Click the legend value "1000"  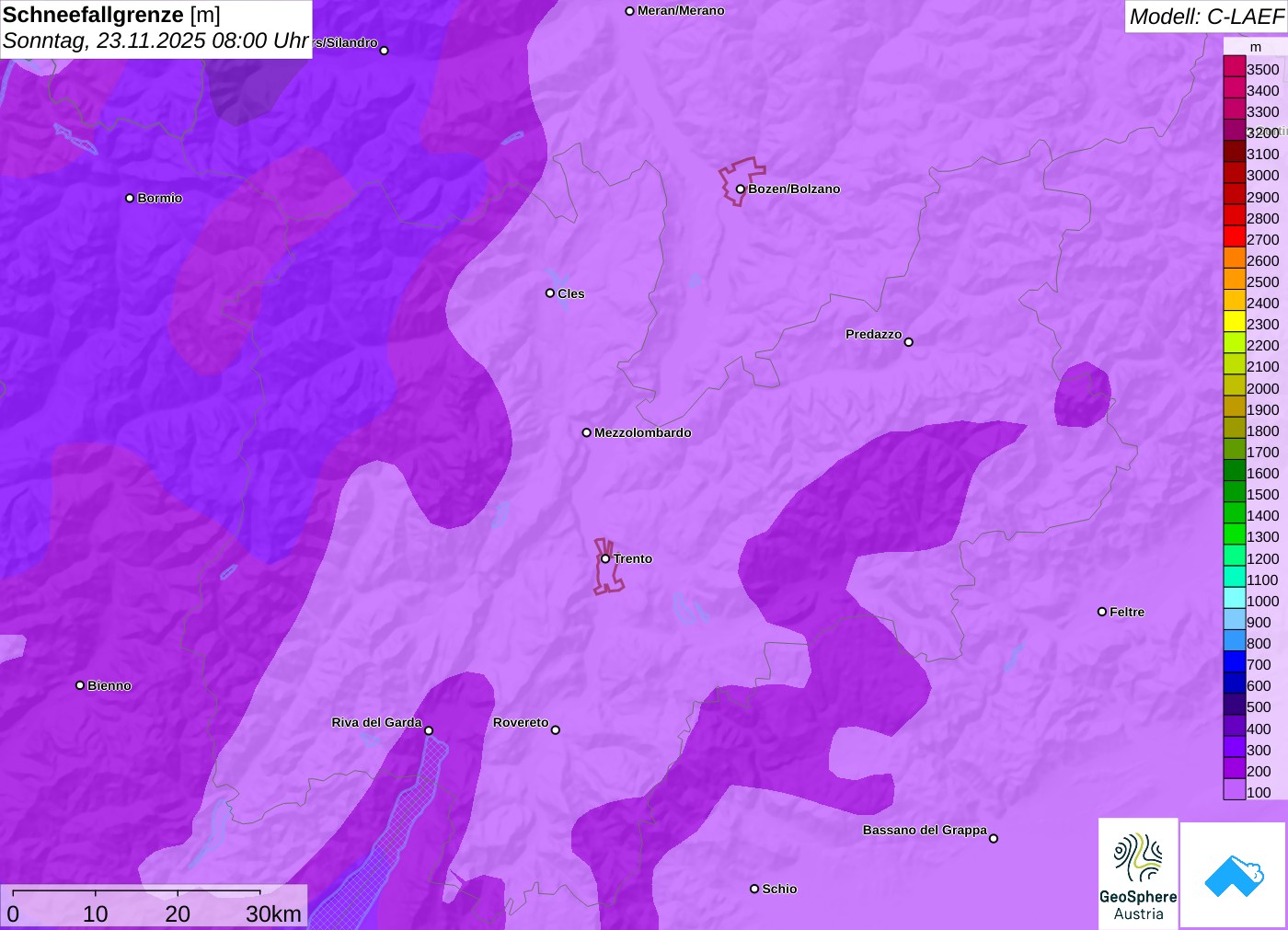[x=1262, y=601]
